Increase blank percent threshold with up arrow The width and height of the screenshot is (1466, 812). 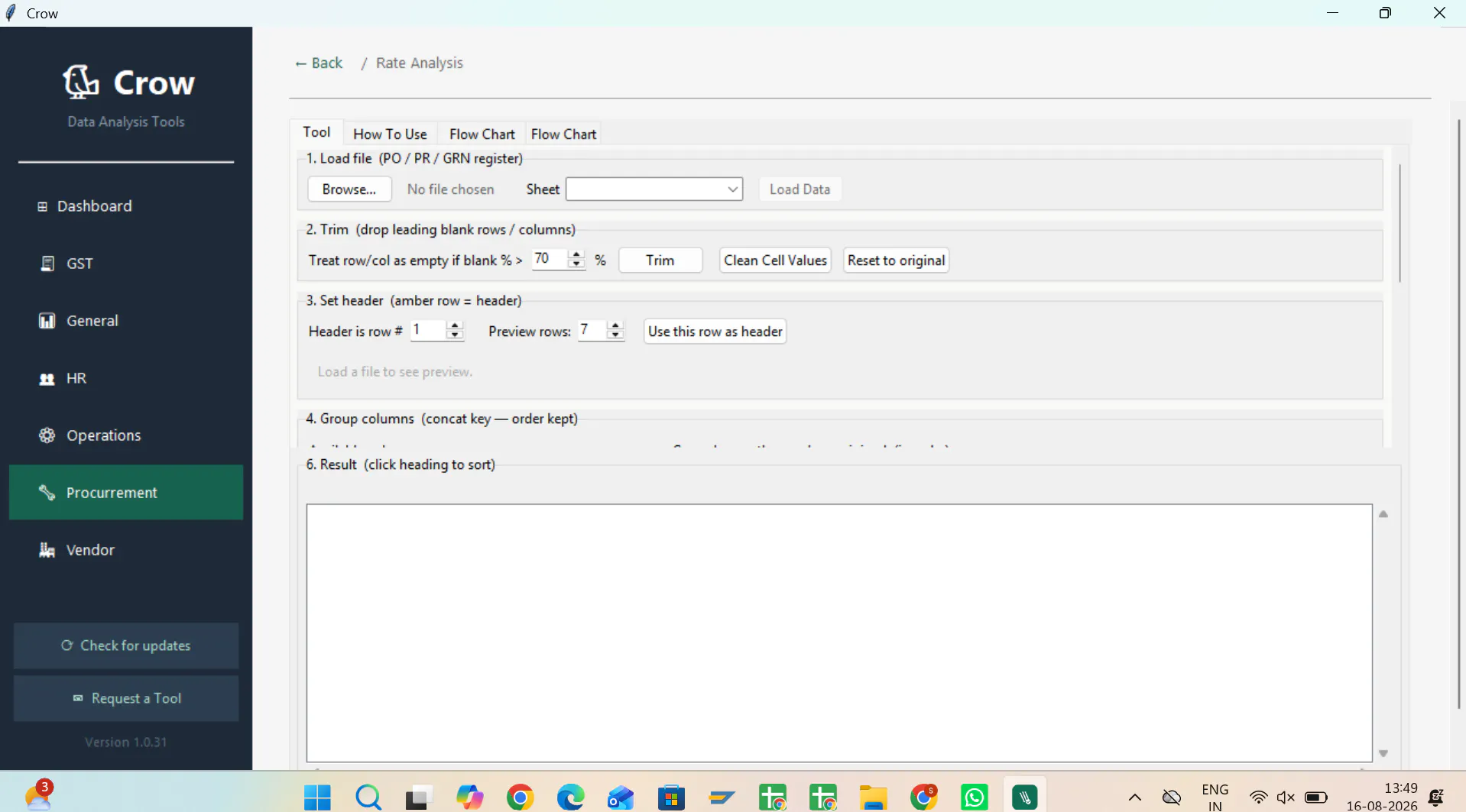(576, 254)
